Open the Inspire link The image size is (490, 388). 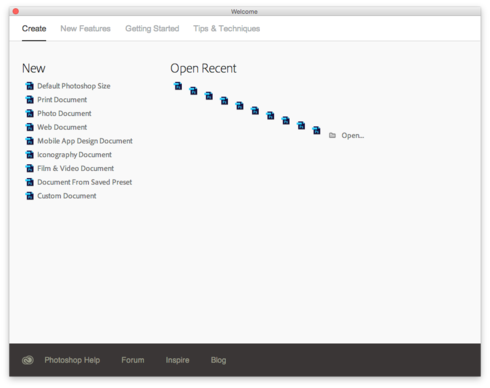[177, 360]
